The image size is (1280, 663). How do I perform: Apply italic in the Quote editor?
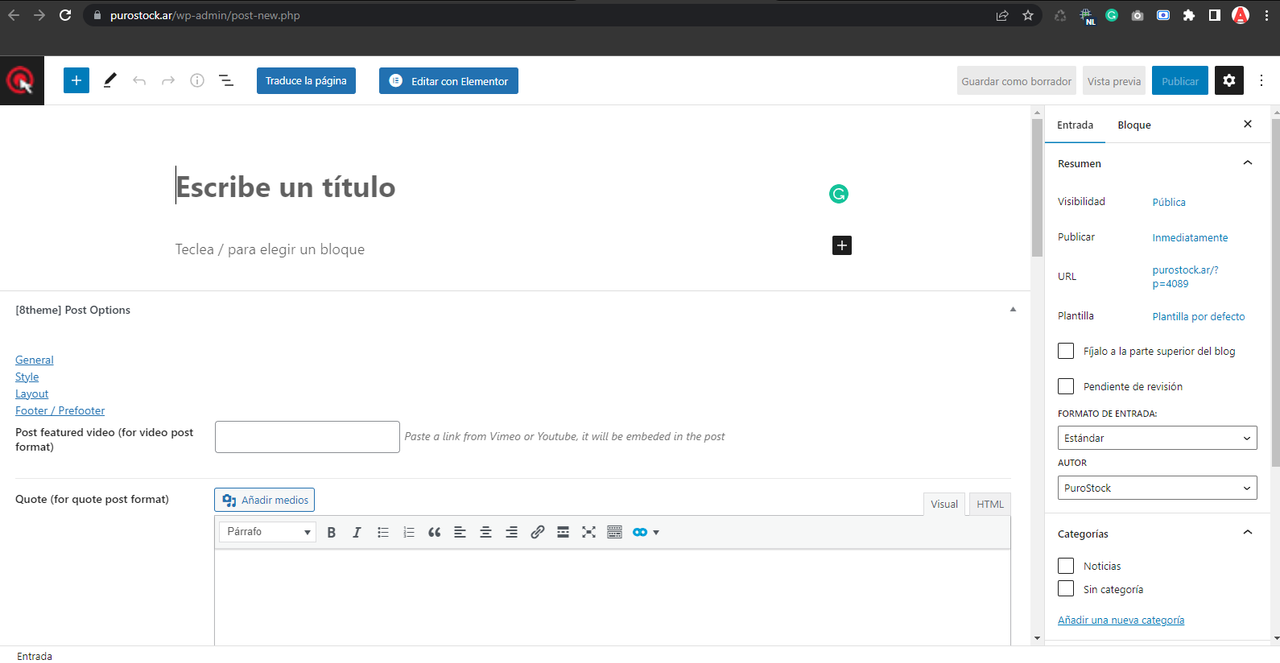(x=356, y=532)
